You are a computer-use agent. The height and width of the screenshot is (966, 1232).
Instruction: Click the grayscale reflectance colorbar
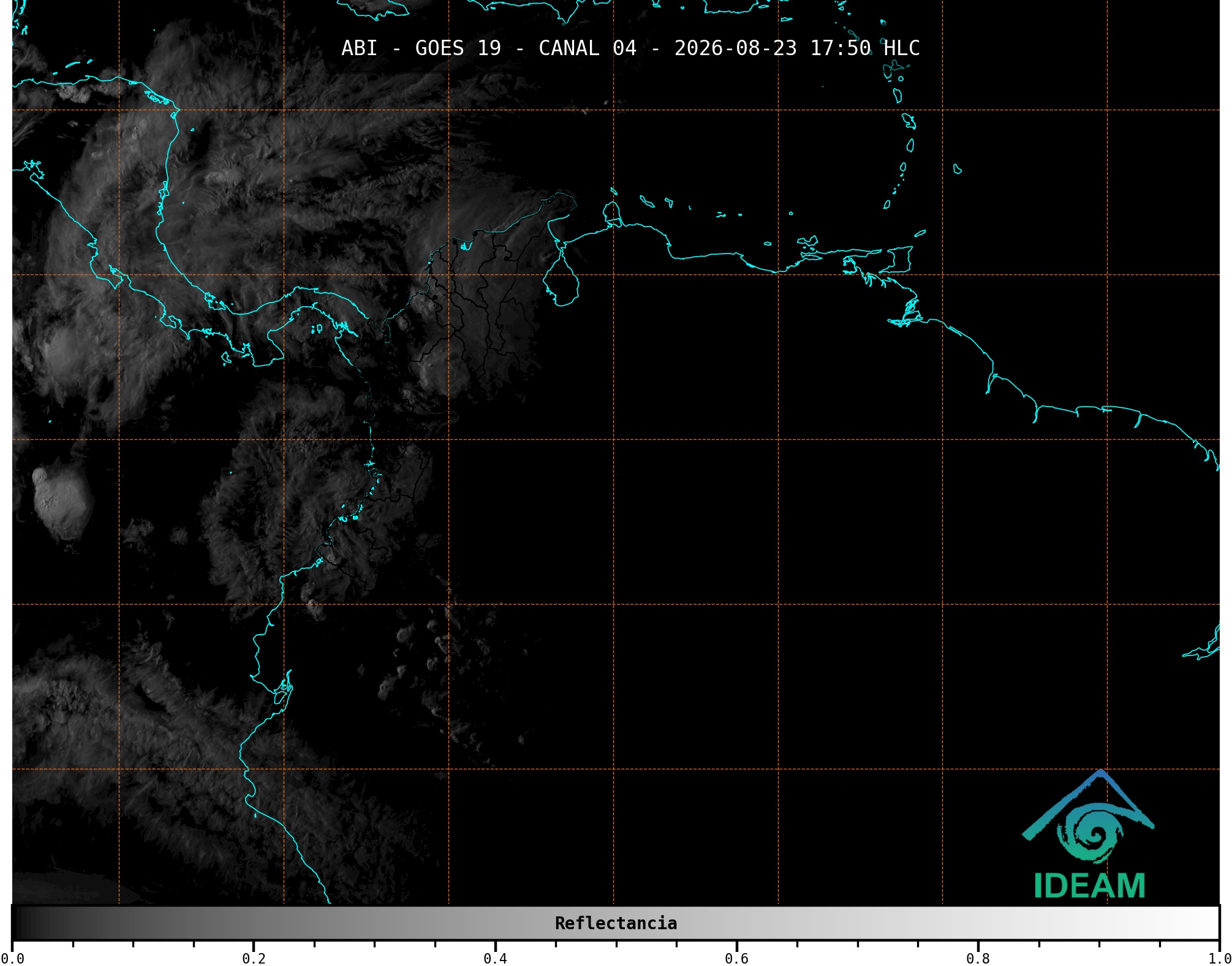click(x=616, y=923)
